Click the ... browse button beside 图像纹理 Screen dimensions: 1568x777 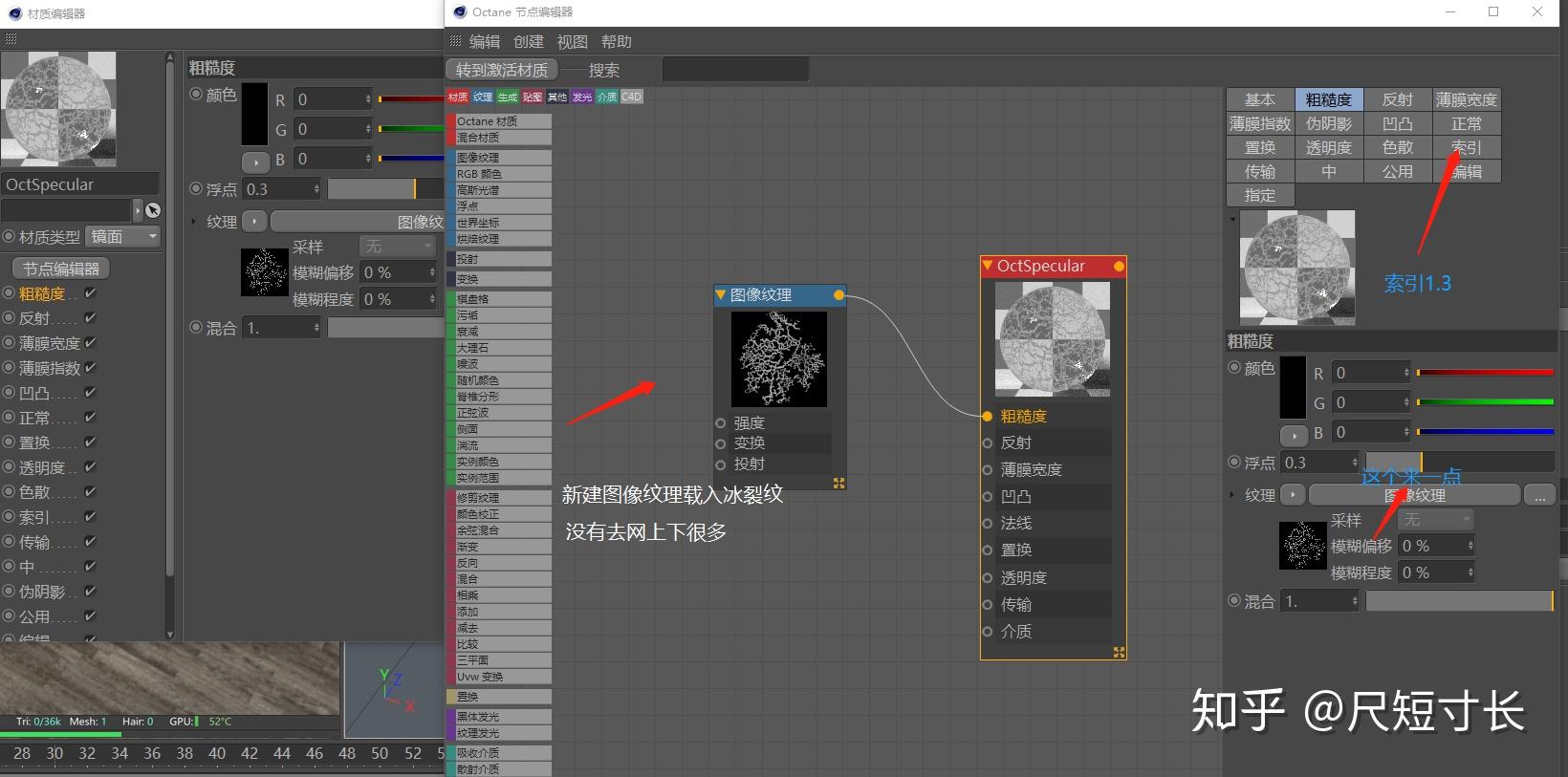(1539, 495)
